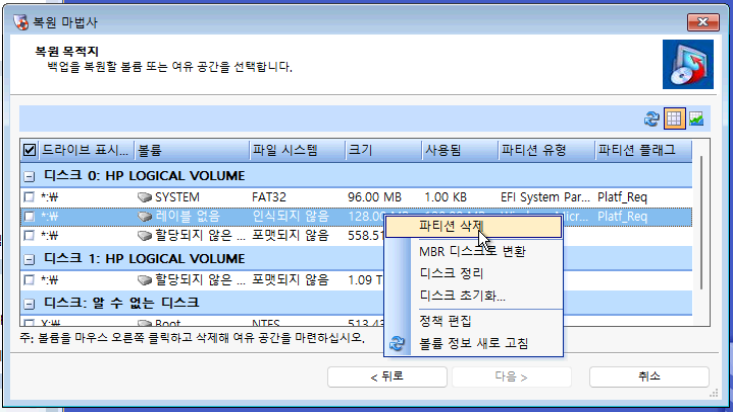The width and height of the screenshot is (733, 412).
Task: Select the FAT32 file system cell
Action: pyautogui.click(x=269, y=197)
